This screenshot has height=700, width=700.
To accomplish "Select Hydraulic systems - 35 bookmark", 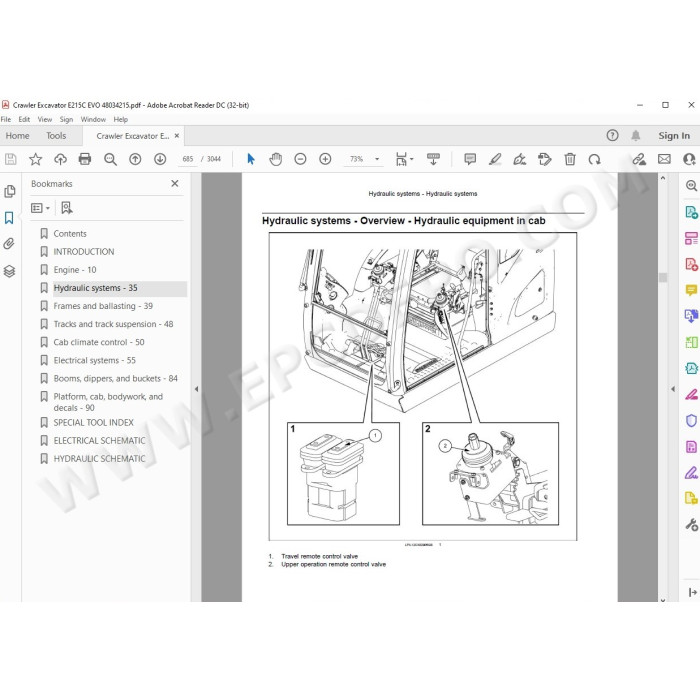I will click(95, 288).
